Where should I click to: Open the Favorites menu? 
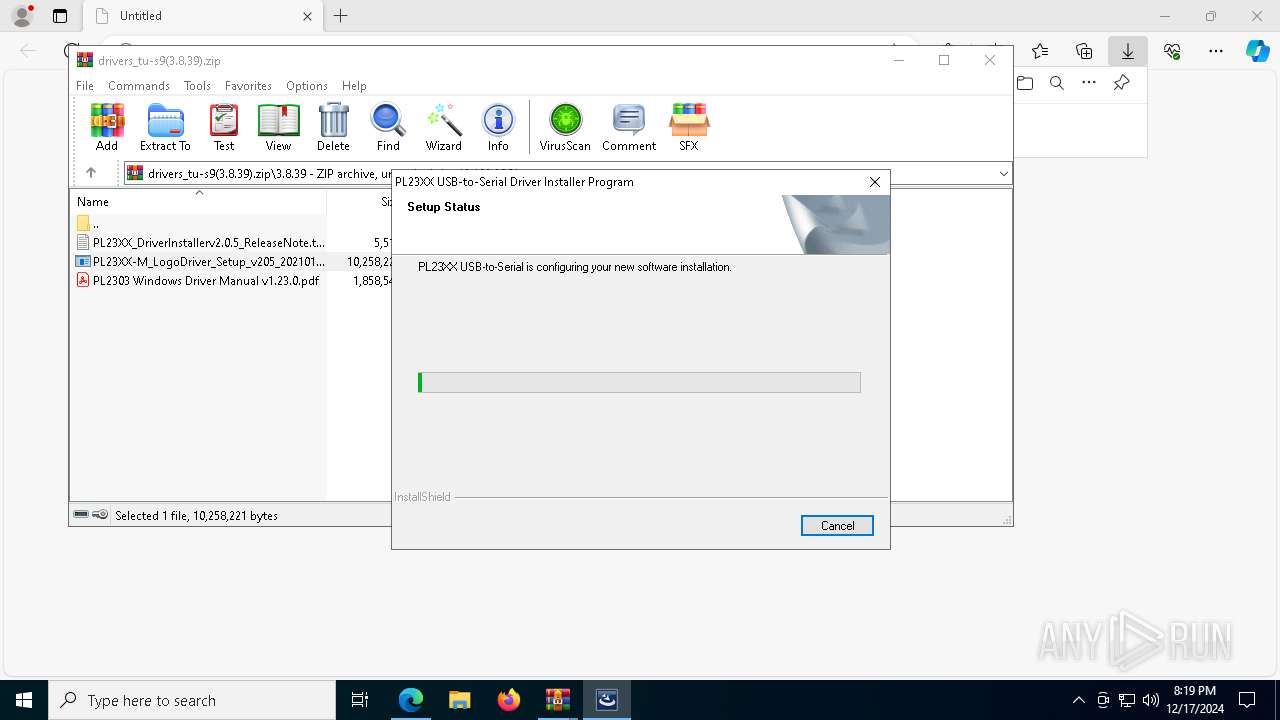click(248, 86)
